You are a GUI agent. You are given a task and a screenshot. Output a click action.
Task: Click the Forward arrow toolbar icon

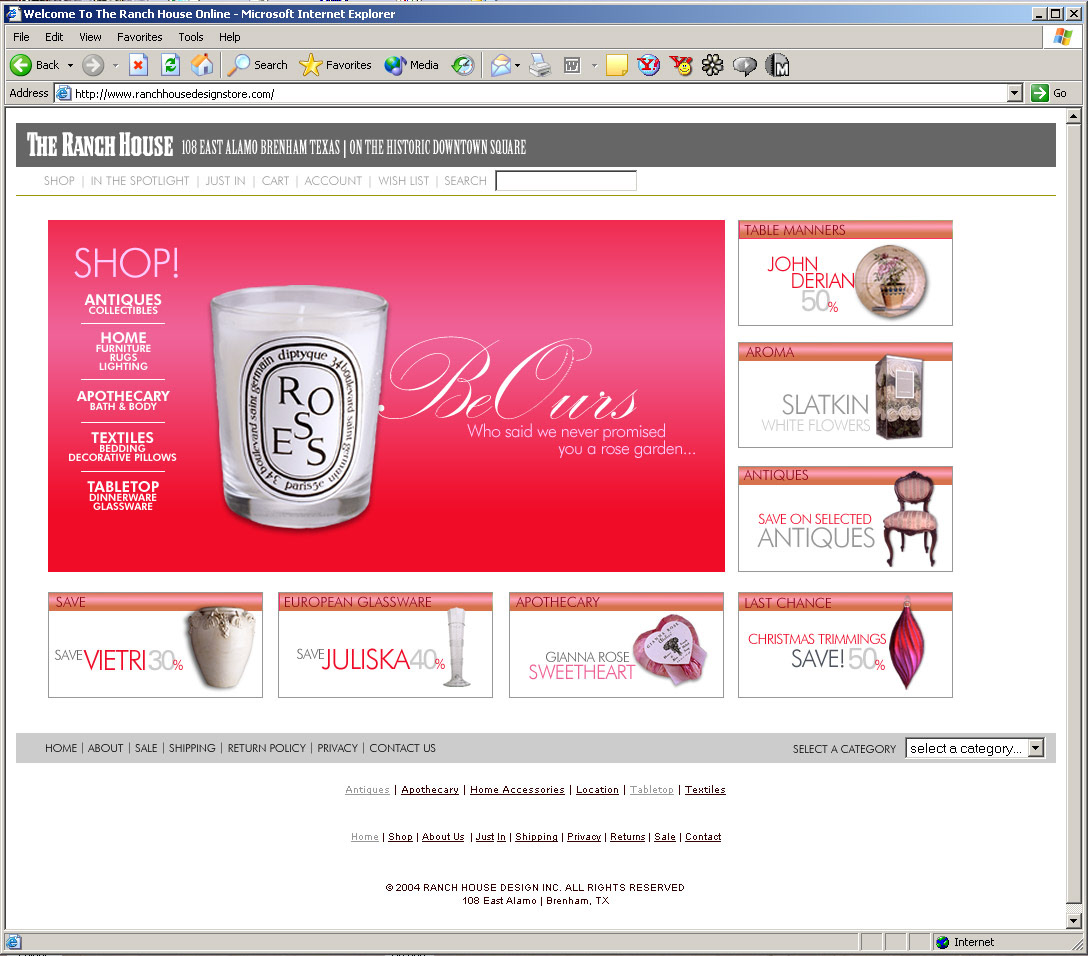(93, 65)
